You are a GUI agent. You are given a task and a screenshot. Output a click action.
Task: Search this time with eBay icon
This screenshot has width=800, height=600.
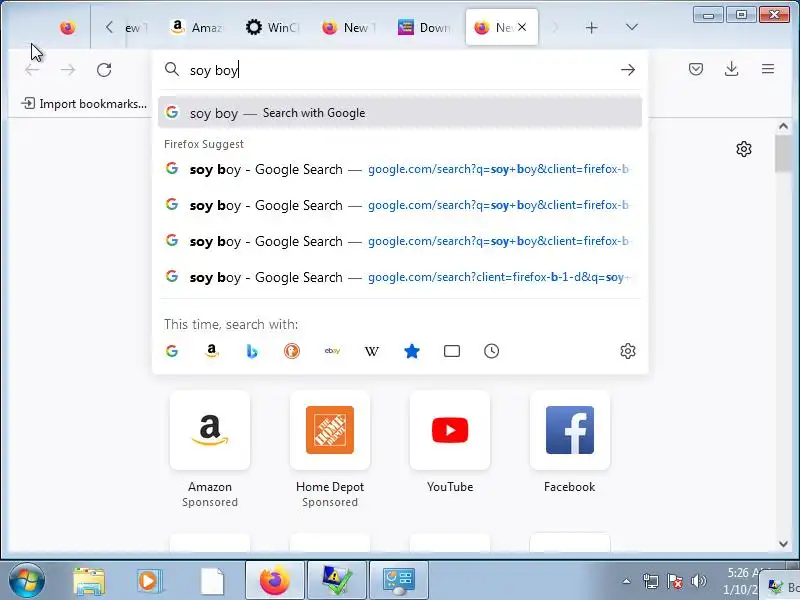[332, 351]
